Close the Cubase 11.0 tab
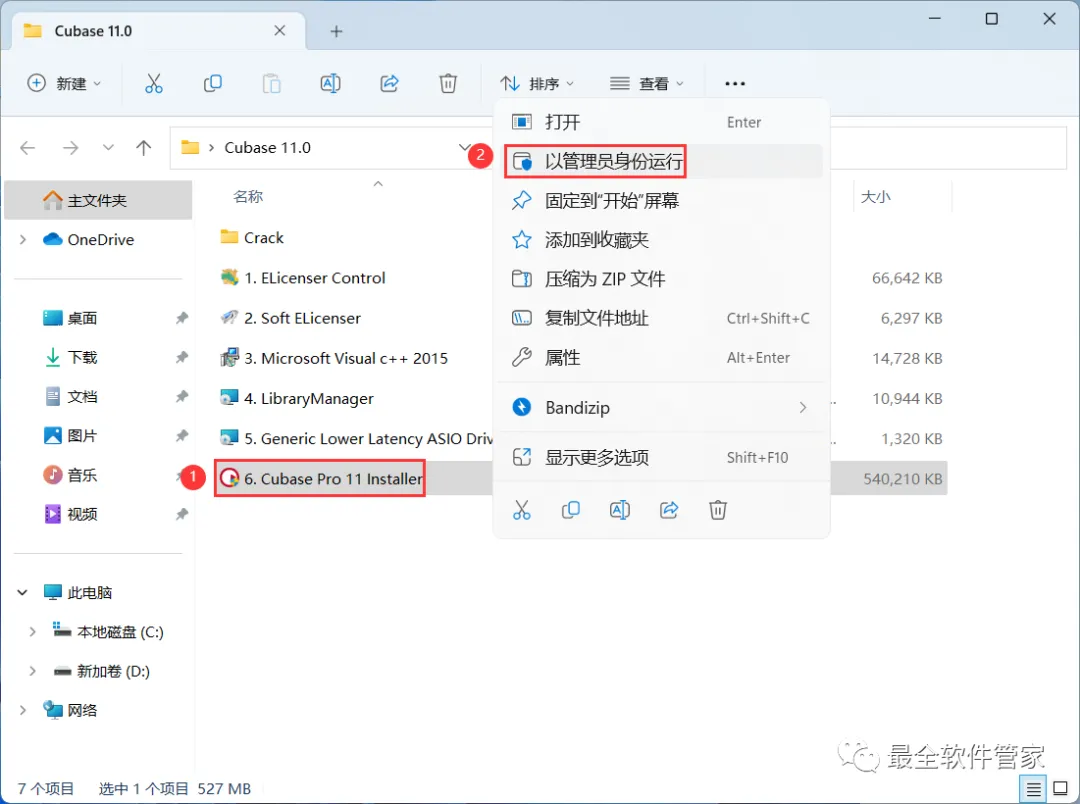Viewport: 1080px width, 804px height. [280, 30]
